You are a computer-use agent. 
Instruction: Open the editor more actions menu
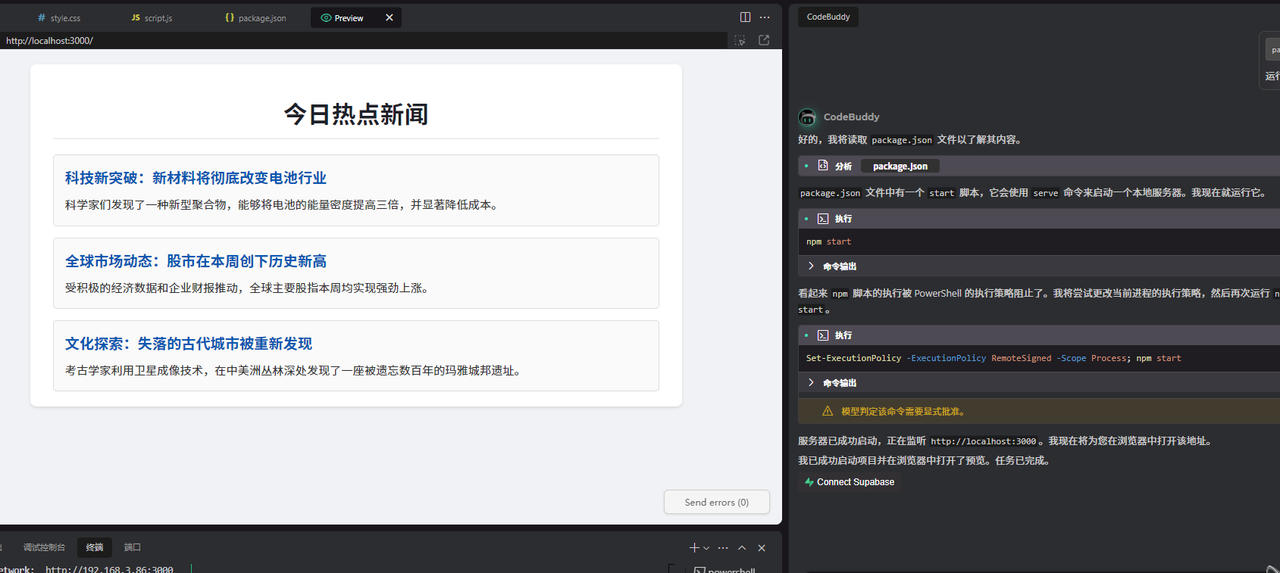[765, 17]
